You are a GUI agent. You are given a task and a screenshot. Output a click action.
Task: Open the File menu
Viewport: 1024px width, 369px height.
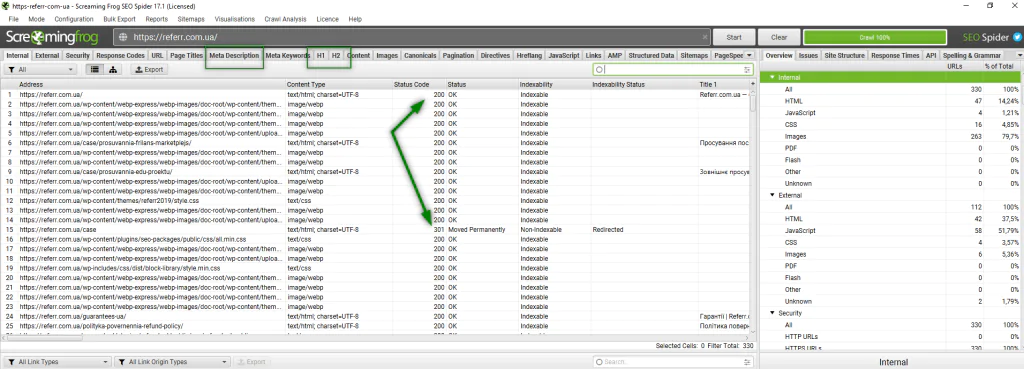coord(14,19)
